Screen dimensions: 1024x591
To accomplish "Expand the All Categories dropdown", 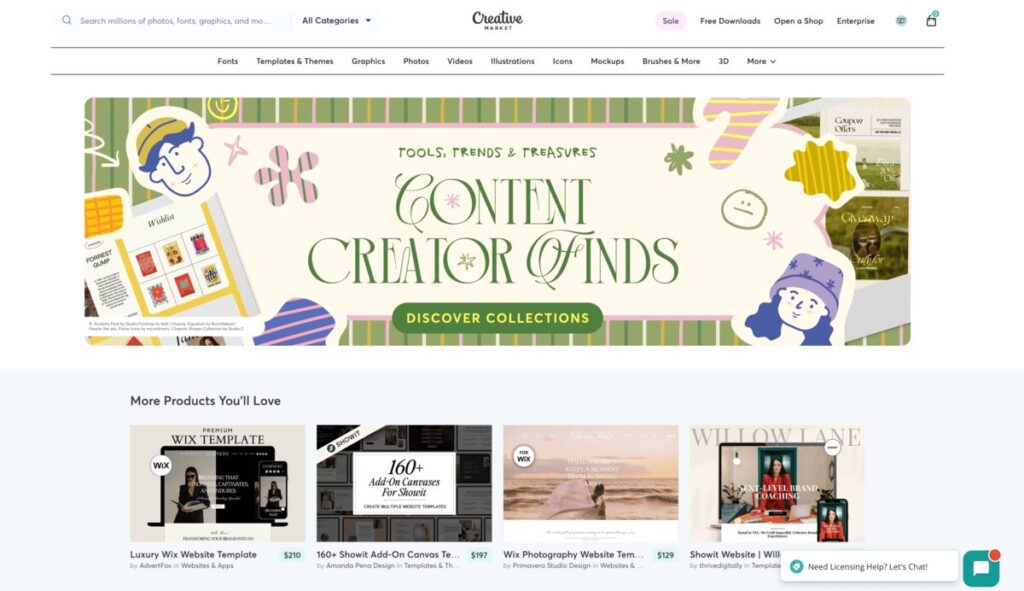I will (x=336, y=21).
